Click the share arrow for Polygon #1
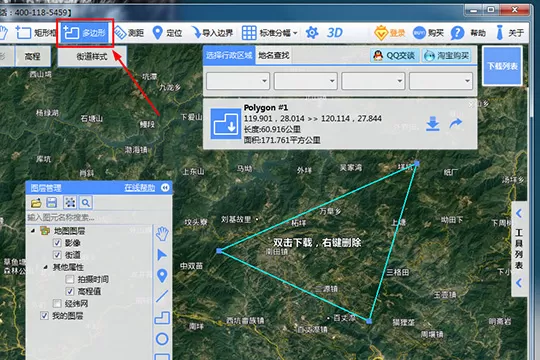The image size is (540, 360). click(455, 123)
